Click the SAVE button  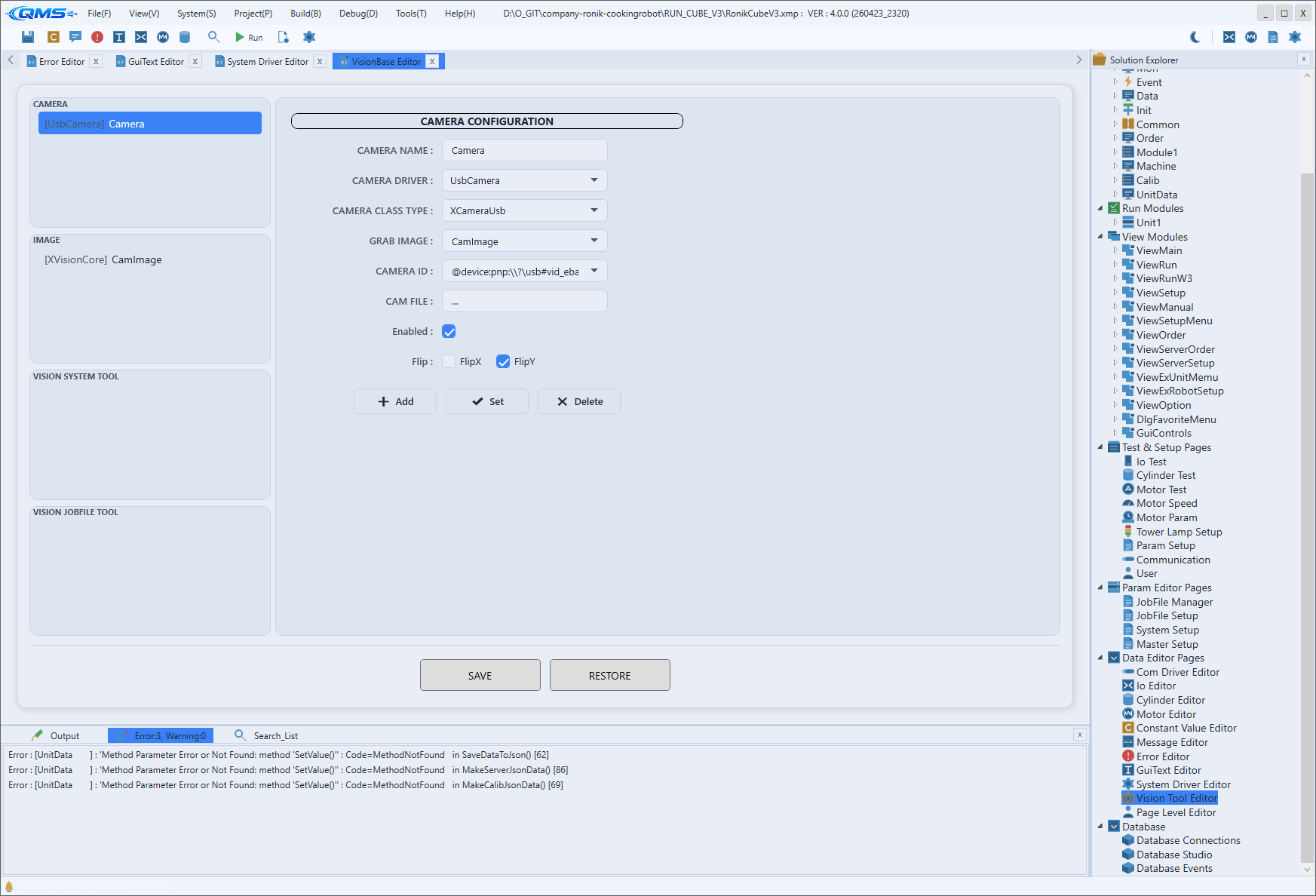(480, 675)
